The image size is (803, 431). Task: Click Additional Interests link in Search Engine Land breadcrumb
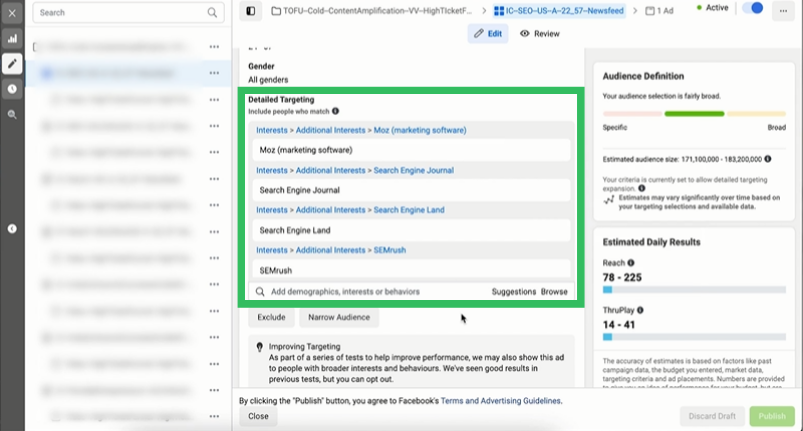331,210
